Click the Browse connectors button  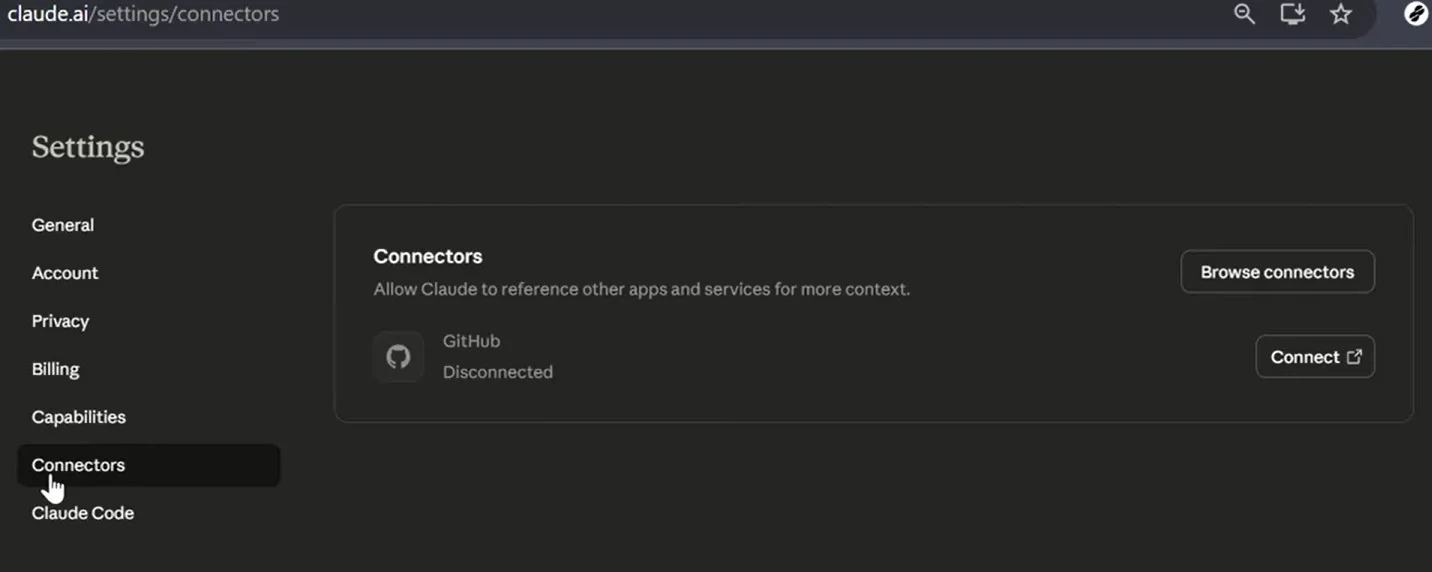click(x=1277, y=272)
